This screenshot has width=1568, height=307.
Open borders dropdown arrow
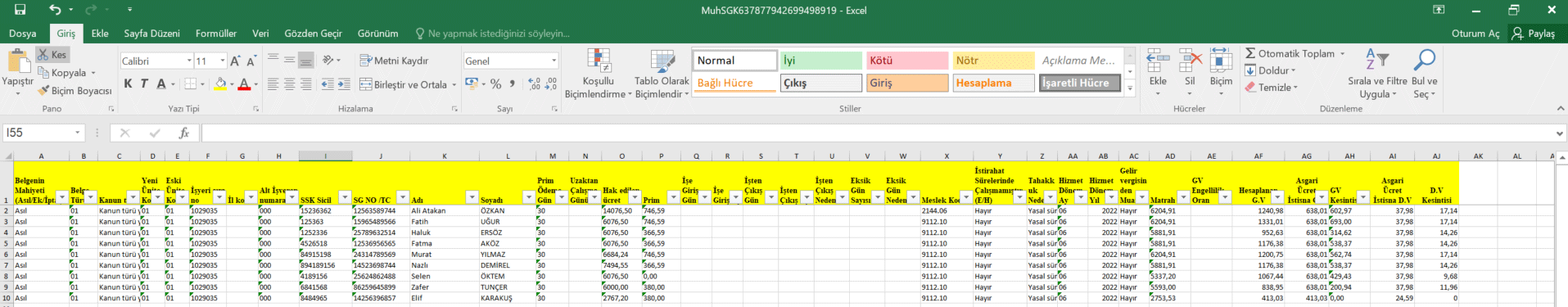201,84
